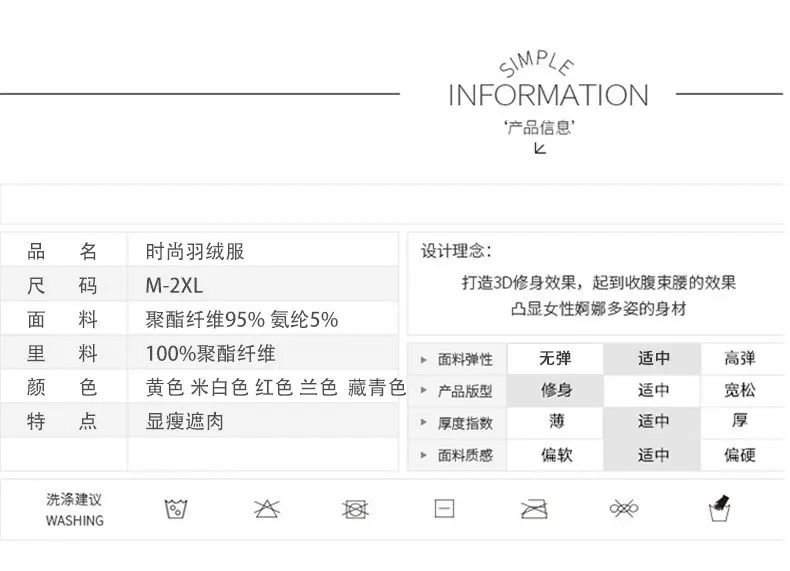Viewport: 790px width, 571px height.
Task: Select 高弹 elasticity option
Action: [740, 359]
